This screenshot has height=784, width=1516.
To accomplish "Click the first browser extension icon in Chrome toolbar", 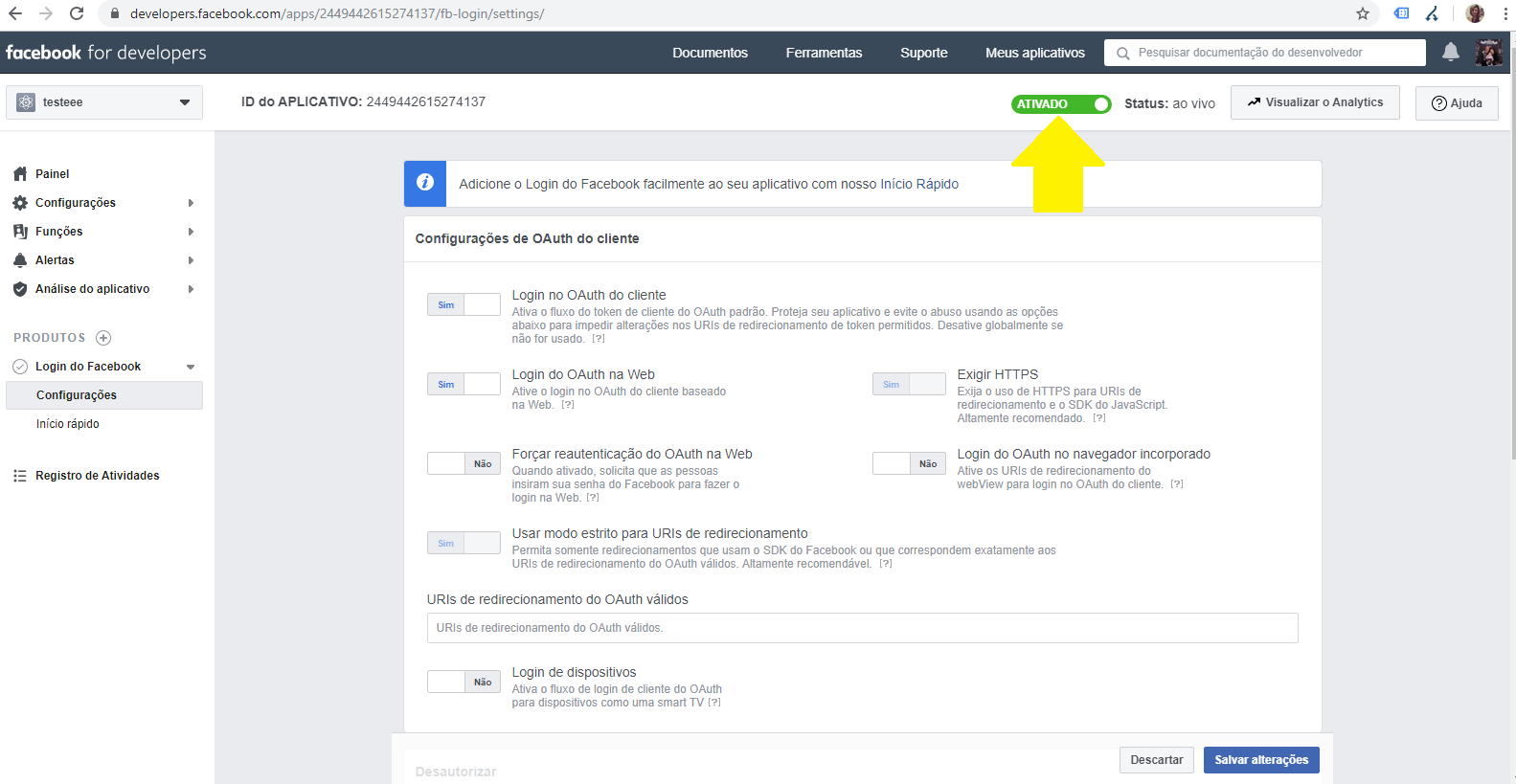I will (1401, 13).
